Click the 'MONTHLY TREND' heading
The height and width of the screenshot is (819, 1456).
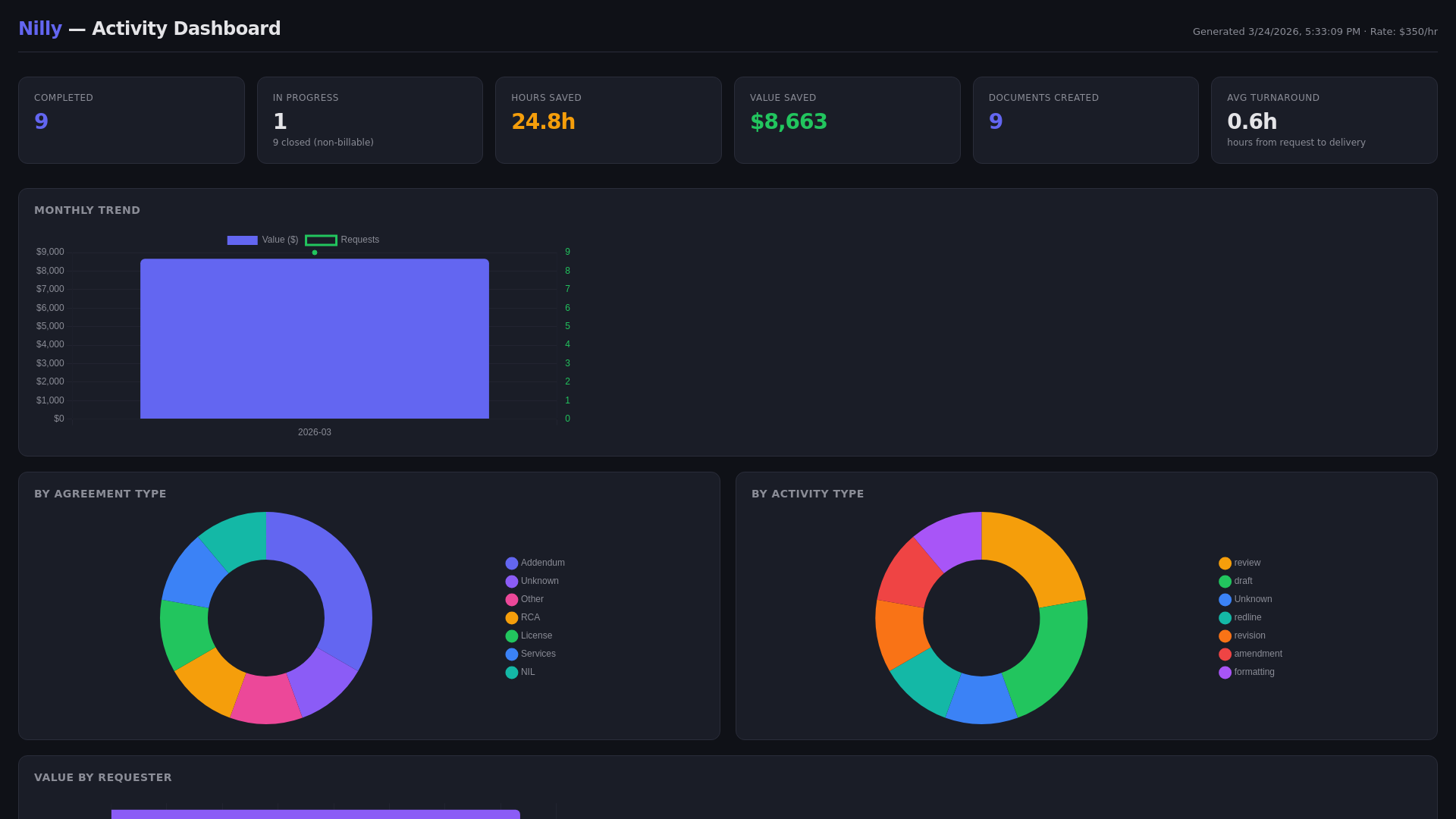tap(87, 210)
